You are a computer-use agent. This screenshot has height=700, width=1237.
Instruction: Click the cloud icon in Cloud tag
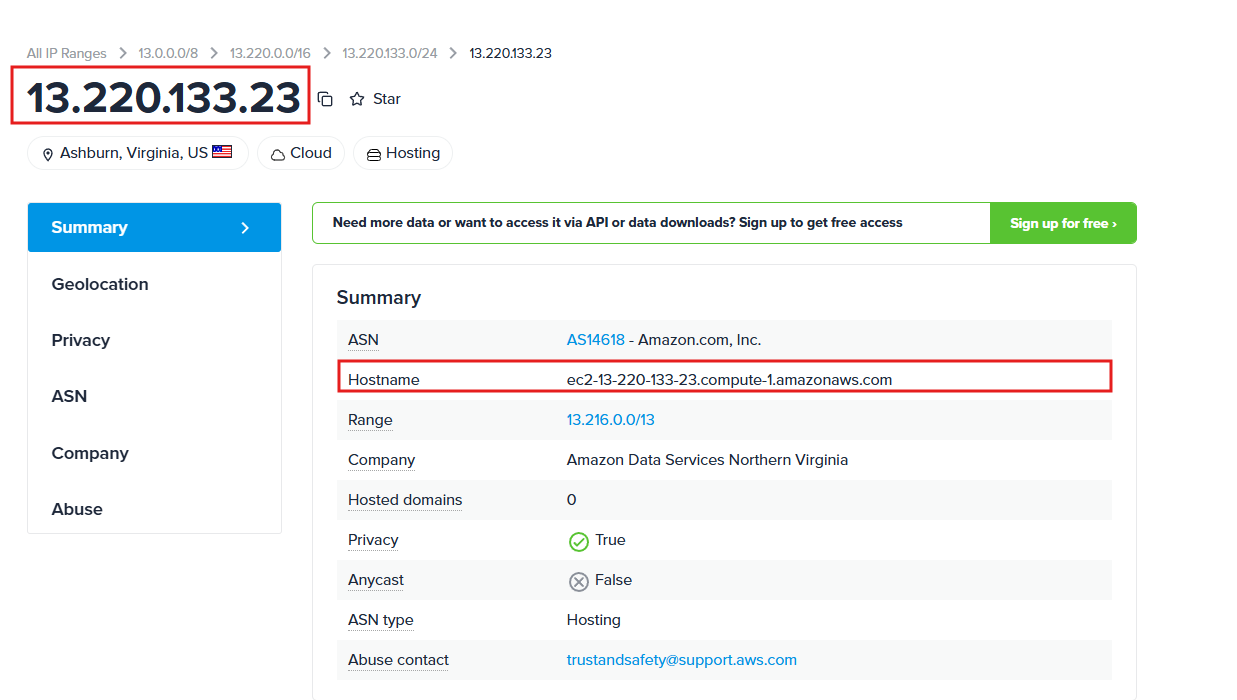[277, 155]
